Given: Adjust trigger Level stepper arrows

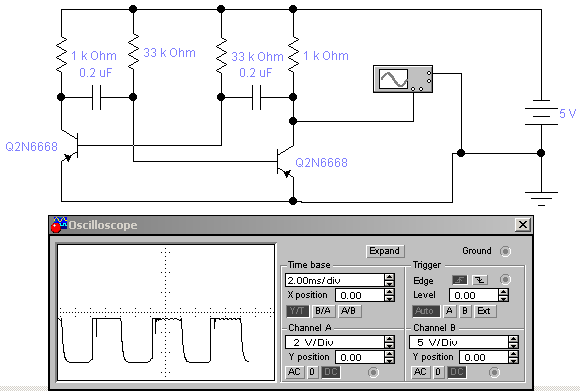Looking at the screenshot, I should pos(503,295).
